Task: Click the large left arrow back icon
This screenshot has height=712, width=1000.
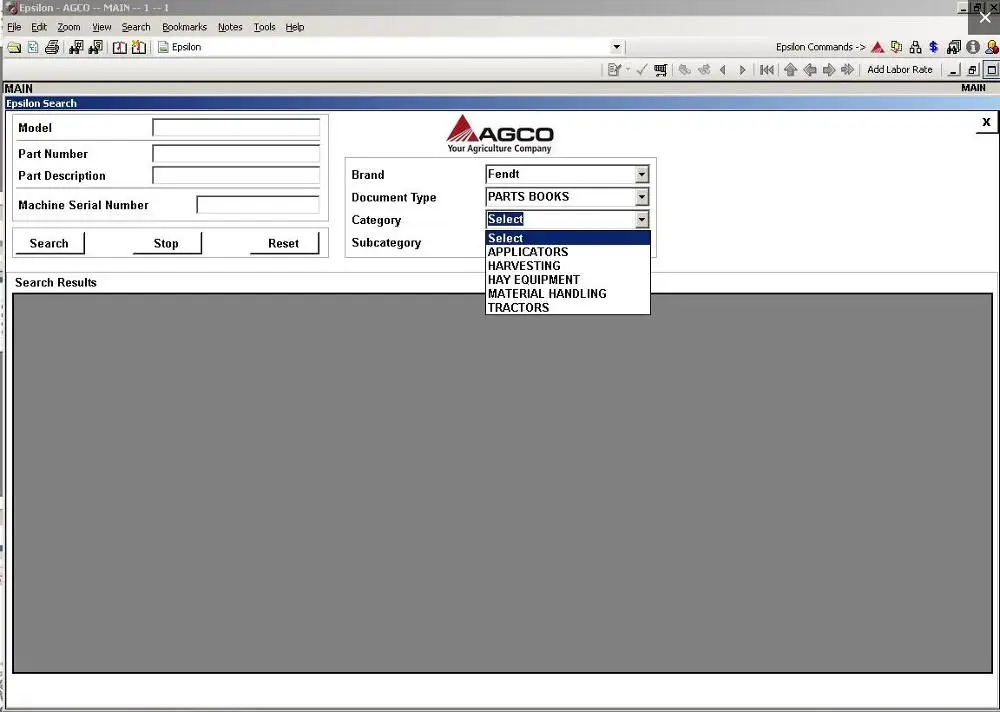Action: [810, 70]
